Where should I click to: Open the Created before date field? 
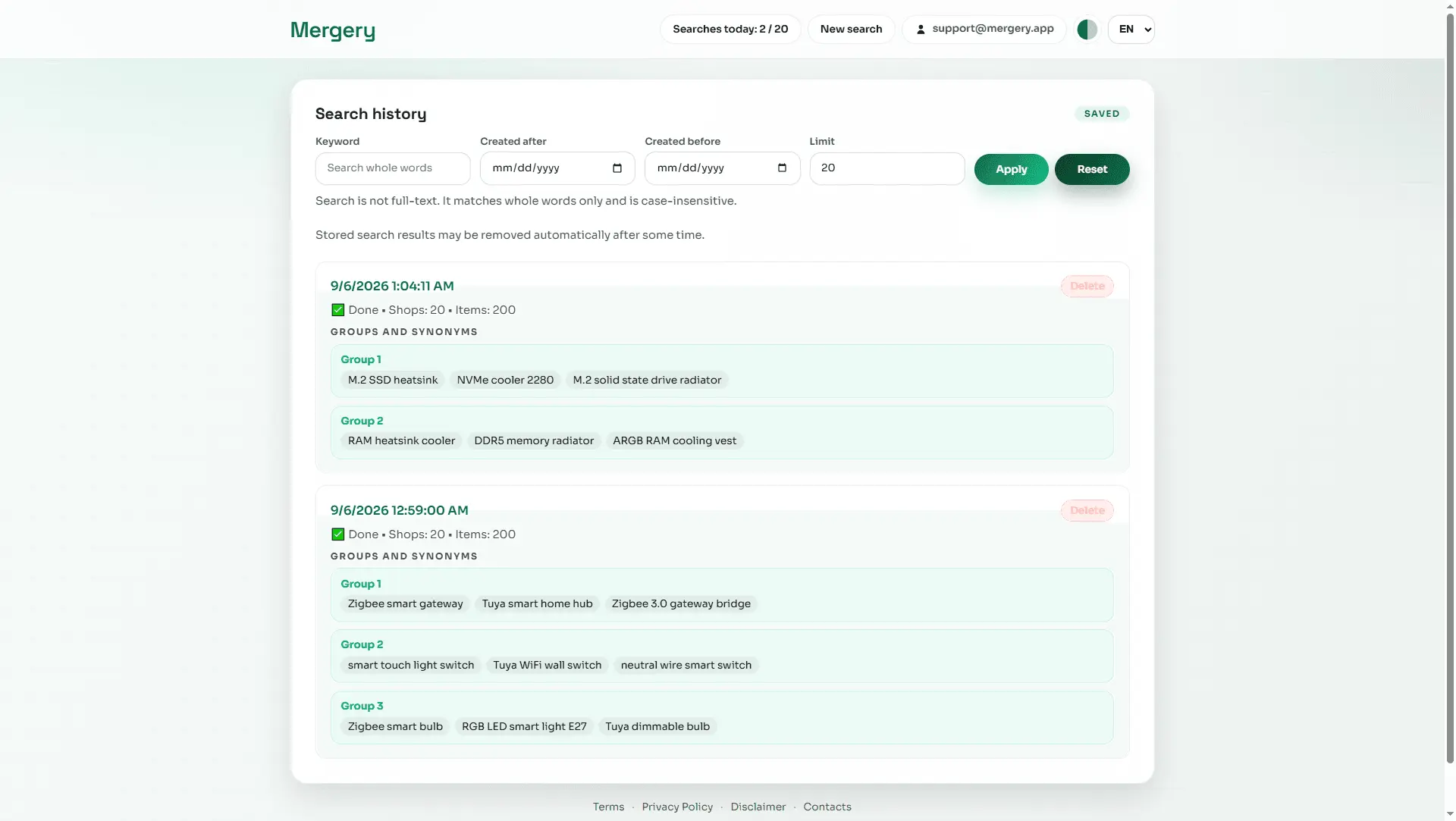pos(722,168)
